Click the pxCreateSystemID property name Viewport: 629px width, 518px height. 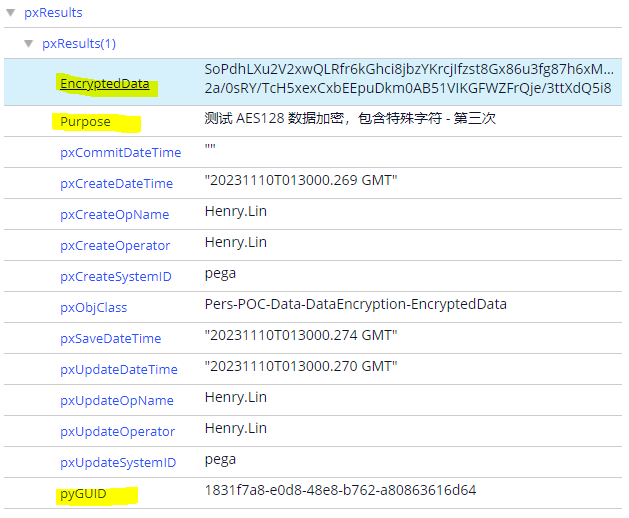[x=116, y=277]
